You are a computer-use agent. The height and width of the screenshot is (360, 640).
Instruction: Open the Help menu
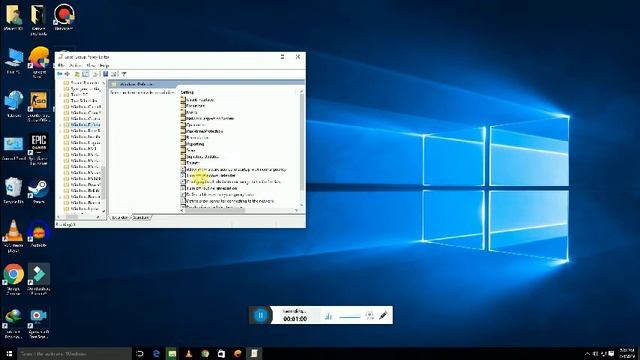(x=104, y=65)
